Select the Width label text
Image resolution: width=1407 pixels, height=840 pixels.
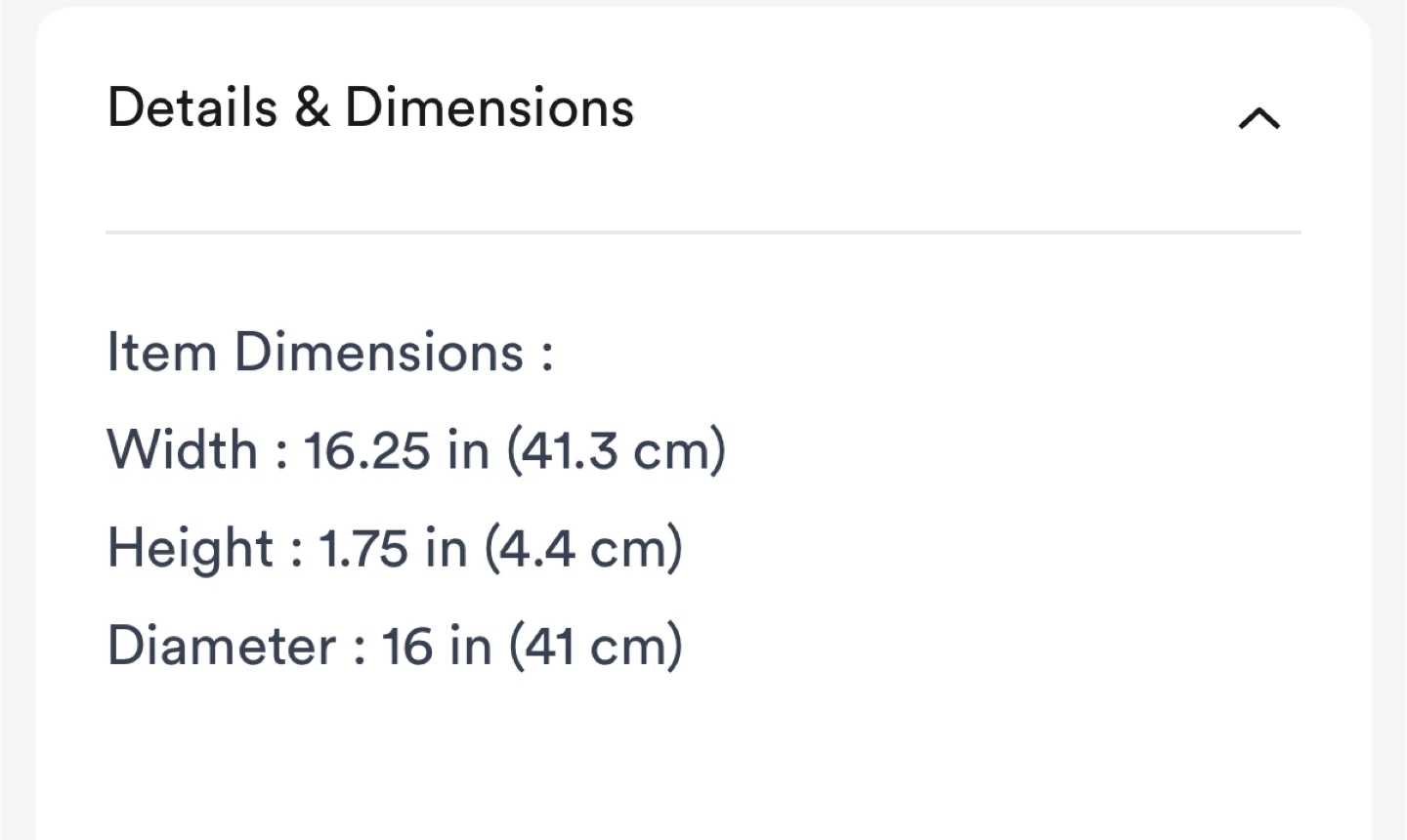coord(183,450)
